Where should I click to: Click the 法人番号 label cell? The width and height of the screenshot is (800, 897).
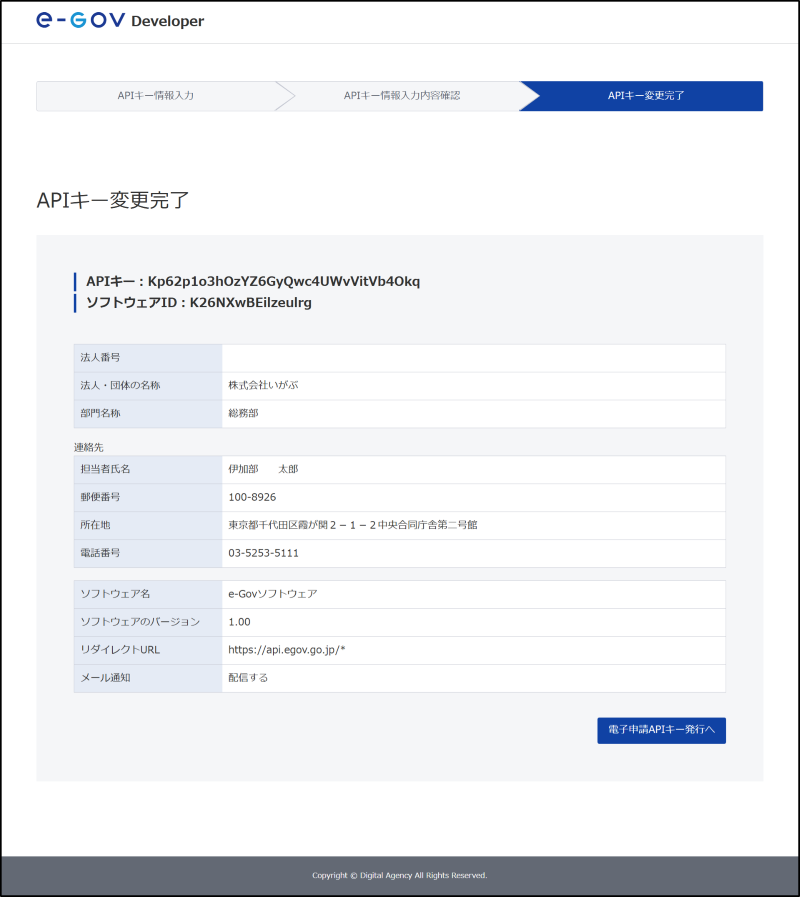coord(148,358)
